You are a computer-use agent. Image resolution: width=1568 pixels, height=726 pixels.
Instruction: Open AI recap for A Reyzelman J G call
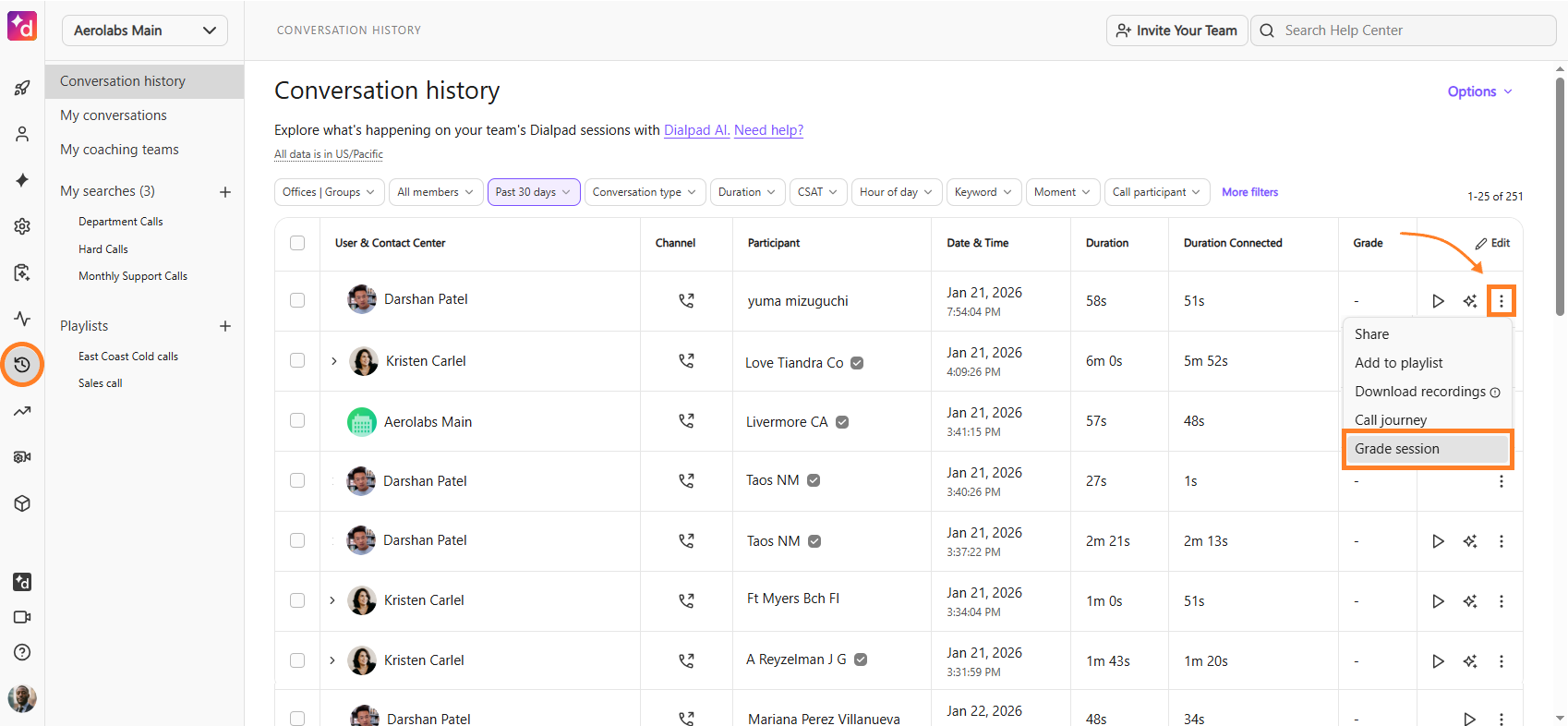[1470, 661]
